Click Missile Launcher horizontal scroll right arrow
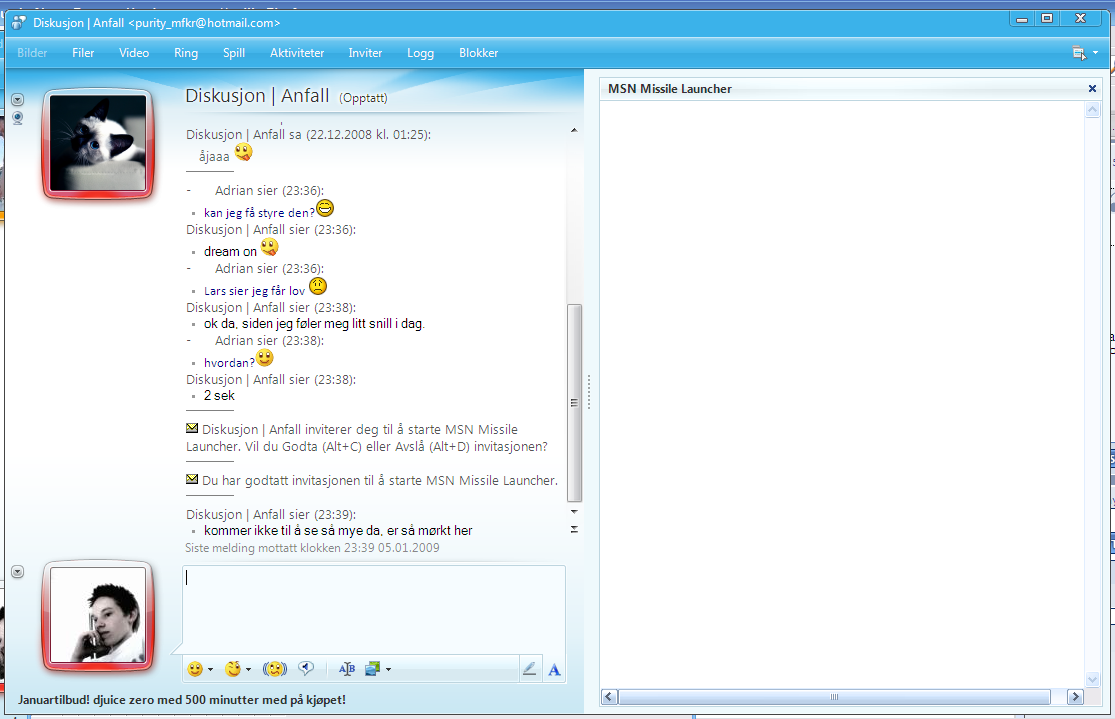This screenshot has height=719, width=1115. coord(1075,697)
